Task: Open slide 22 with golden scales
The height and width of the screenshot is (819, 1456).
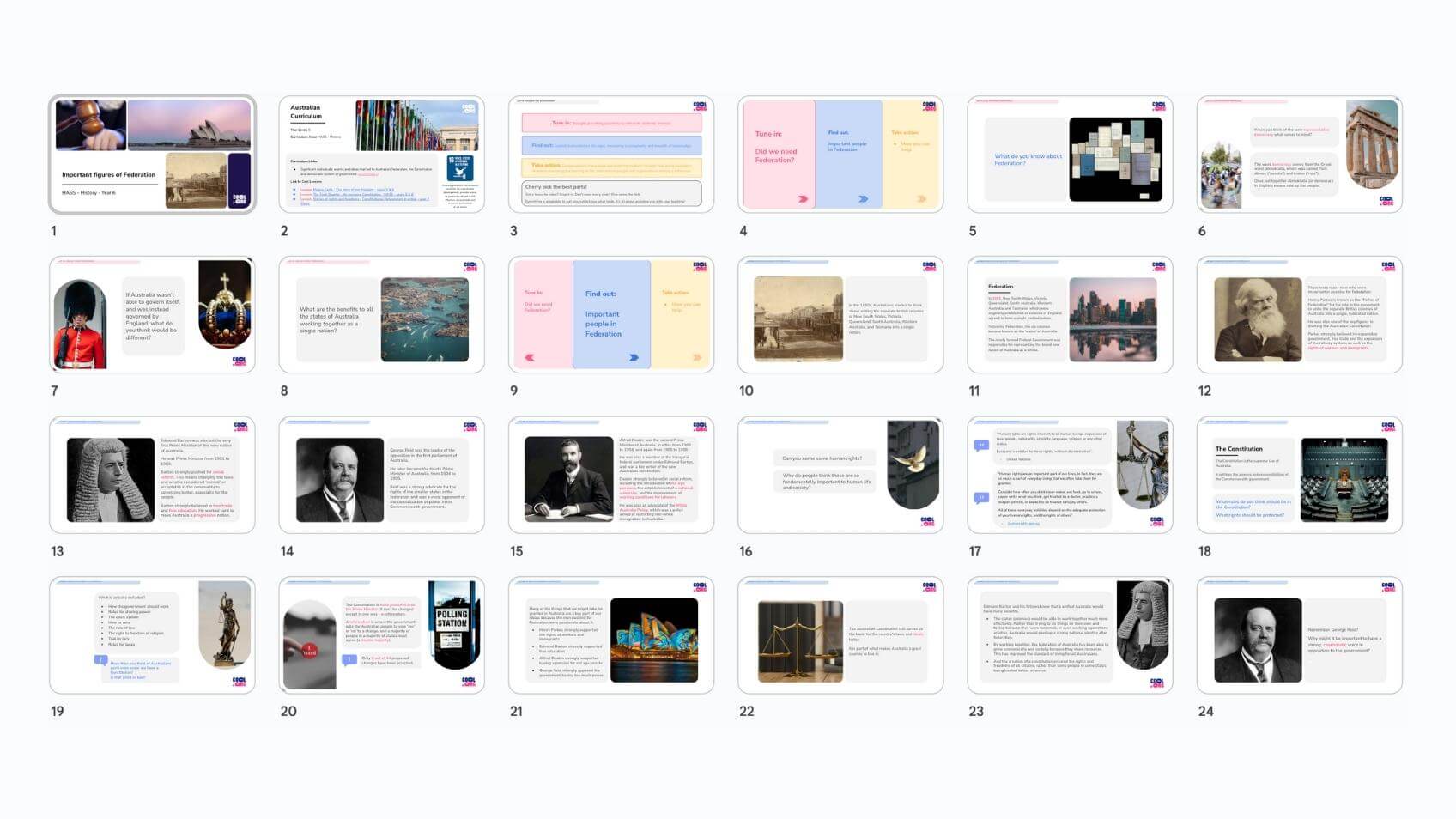Action: pos(840,635)
